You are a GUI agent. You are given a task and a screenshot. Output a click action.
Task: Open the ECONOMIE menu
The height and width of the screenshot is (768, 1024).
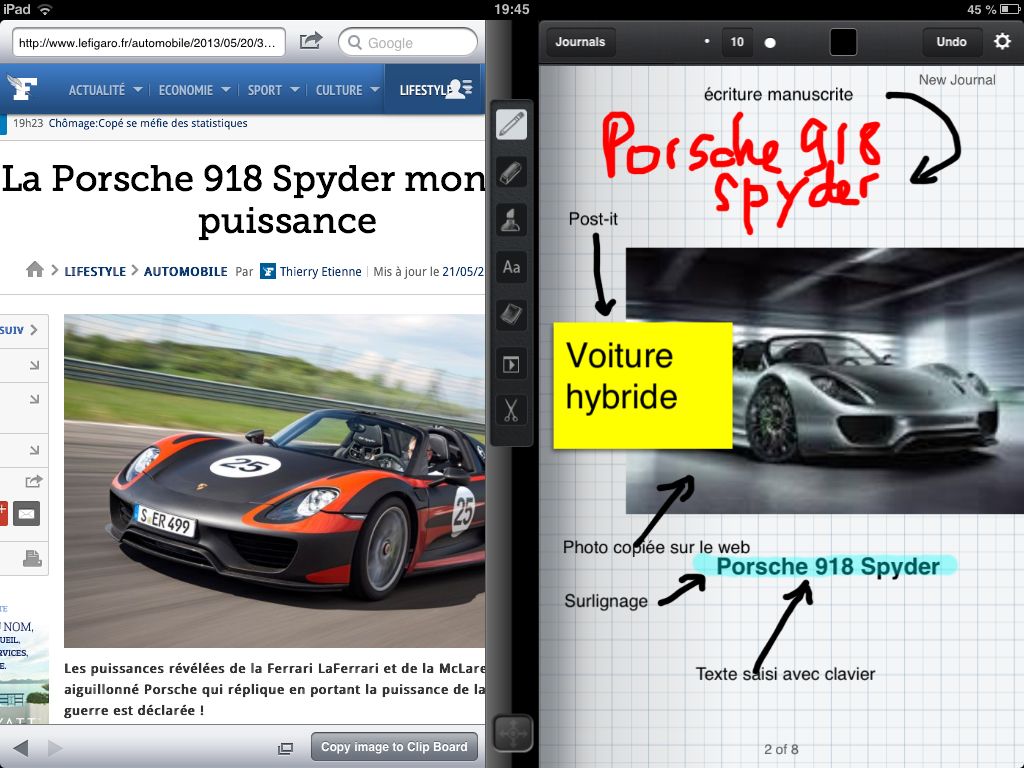[185, 90]
